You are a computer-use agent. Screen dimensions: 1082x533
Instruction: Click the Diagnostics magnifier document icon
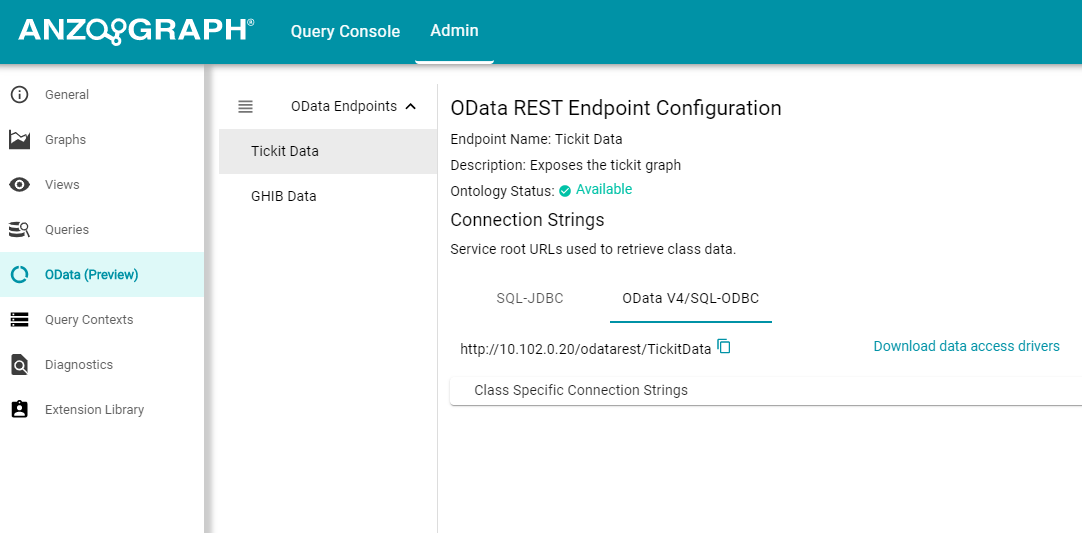point(19,365)
